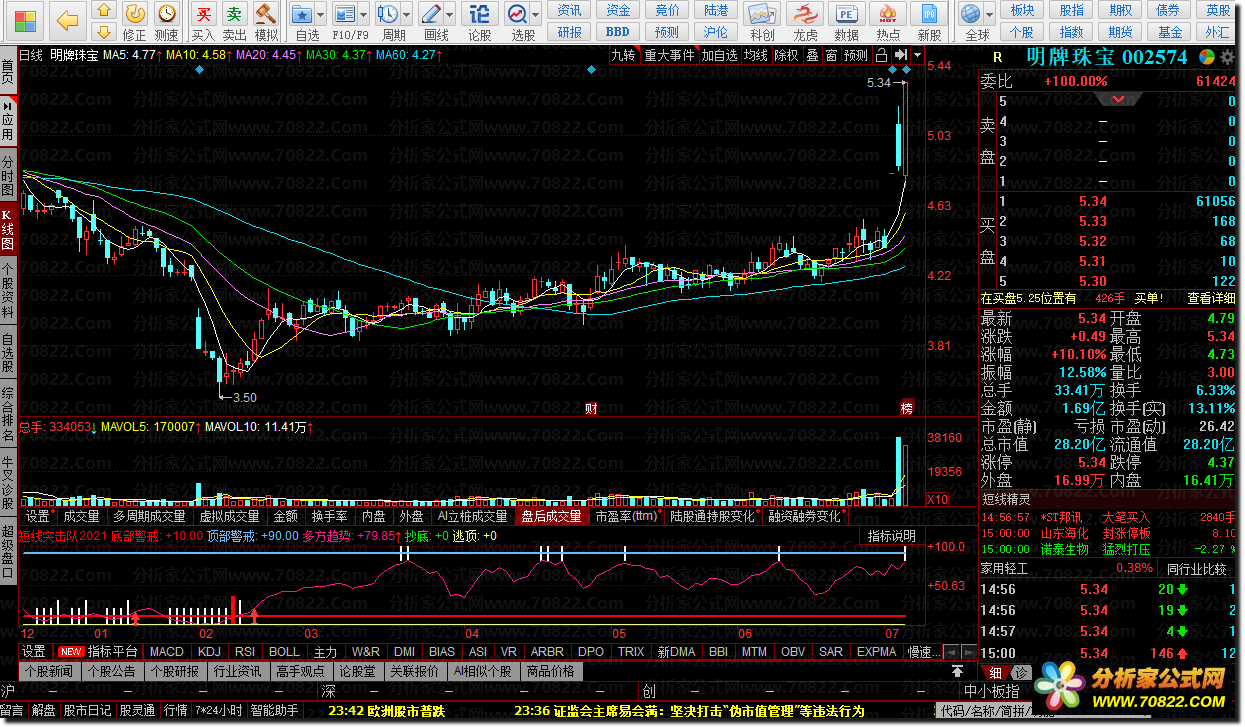1245x727 pixels.
Task: Open the 选股 stock picker icon
Action: (517, 14)
